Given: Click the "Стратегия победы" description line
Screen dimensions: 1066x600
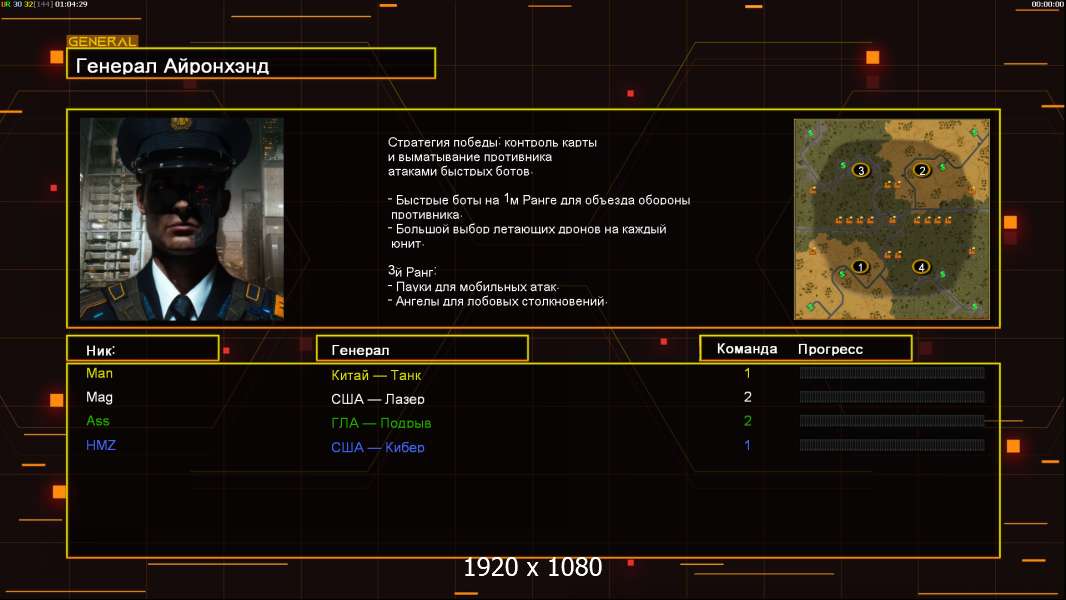Looking at the screenshot, I should (492, 142).
